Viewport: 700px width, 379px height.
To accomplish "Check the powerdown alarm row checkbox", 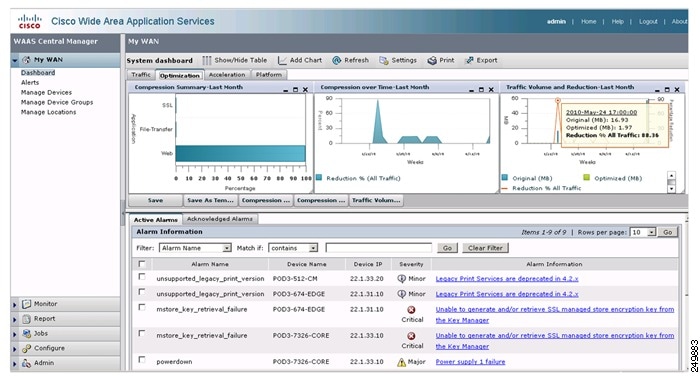I will pos(142,359).
